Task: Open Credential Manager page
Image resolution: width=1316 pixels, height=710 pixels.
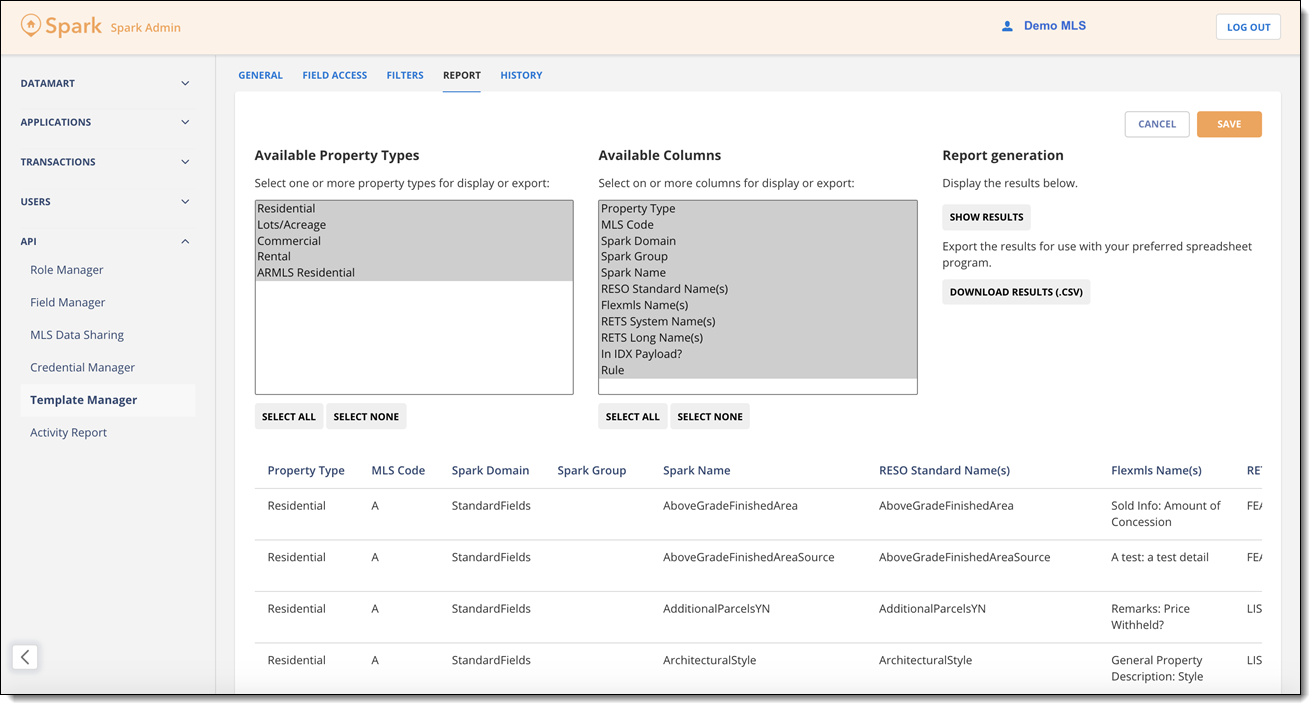Action: 83,367
